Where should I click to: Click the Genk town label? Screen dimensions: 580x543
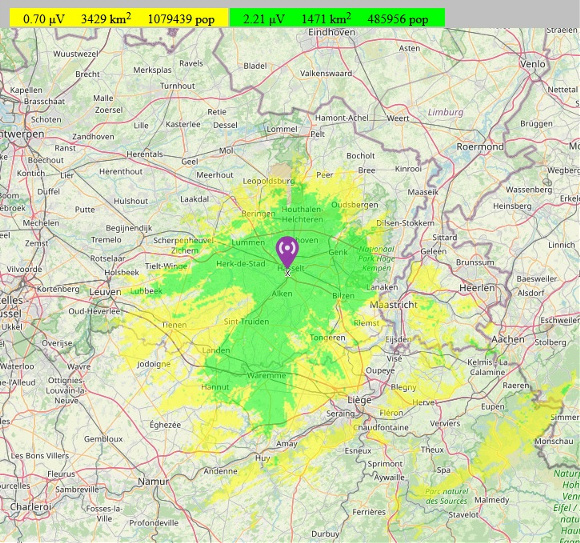tap(338, 252)
